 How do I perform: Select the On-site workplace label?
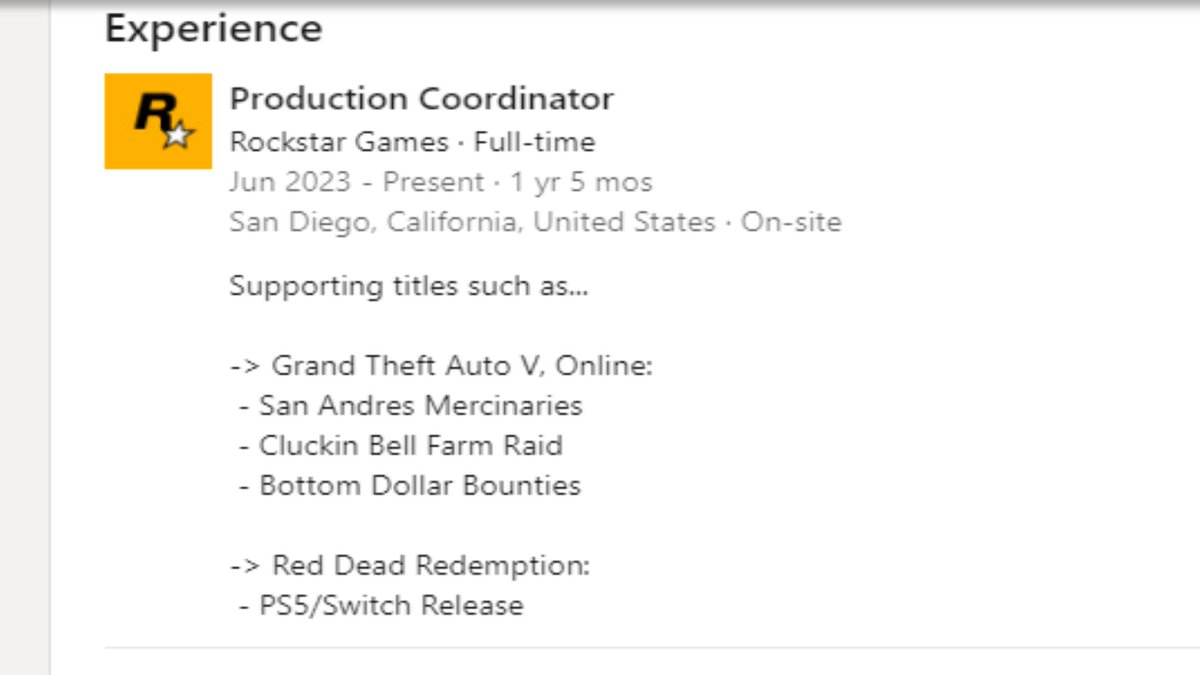[791, 222]
